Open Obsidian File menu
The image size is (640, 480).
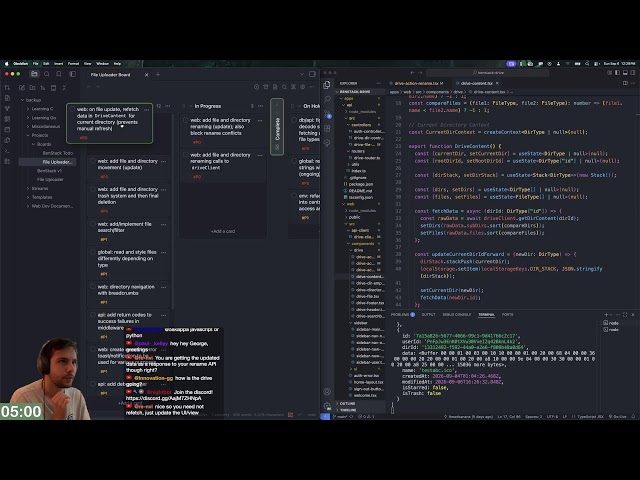pos(36,63)
